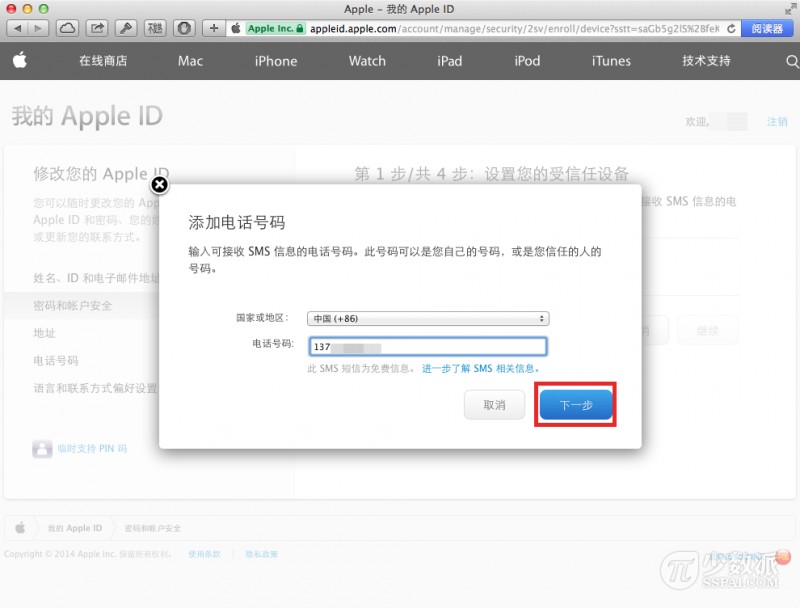The width and height of the screenshot is (800, 608).
Task: Click the green zoom window button
Action: (43, 9)
